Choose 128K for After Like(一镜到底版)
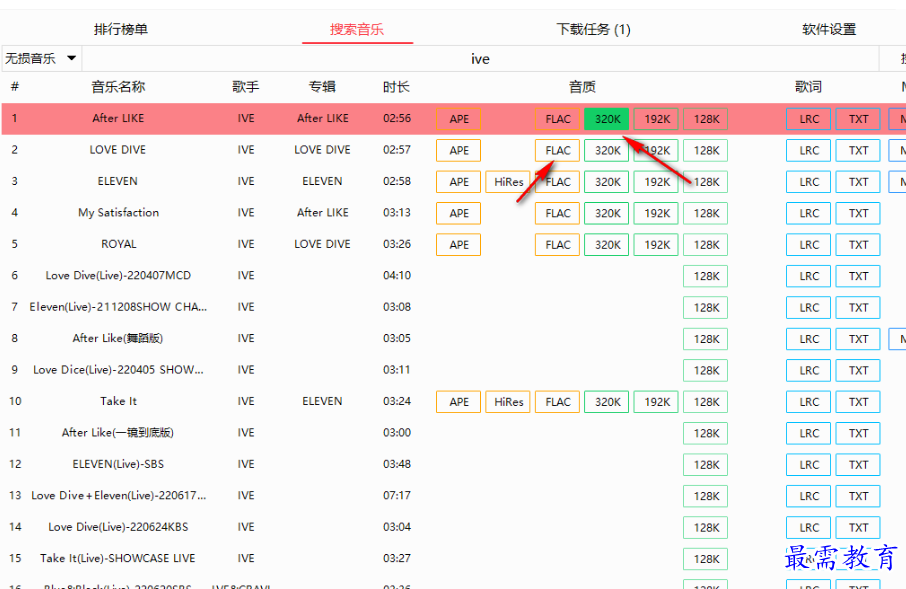Viewport: 906px width, 589px height. pyautogui.click(x=706, y=433)
